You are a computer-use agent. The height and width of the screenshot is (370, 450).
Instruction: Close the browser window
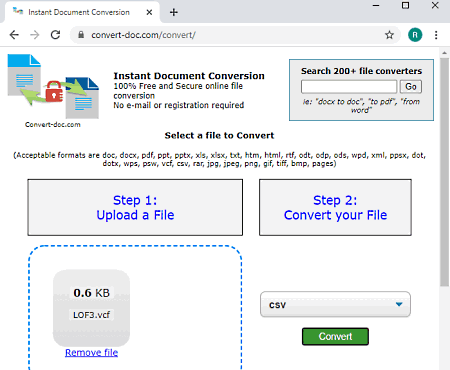(x=435, y=6)
